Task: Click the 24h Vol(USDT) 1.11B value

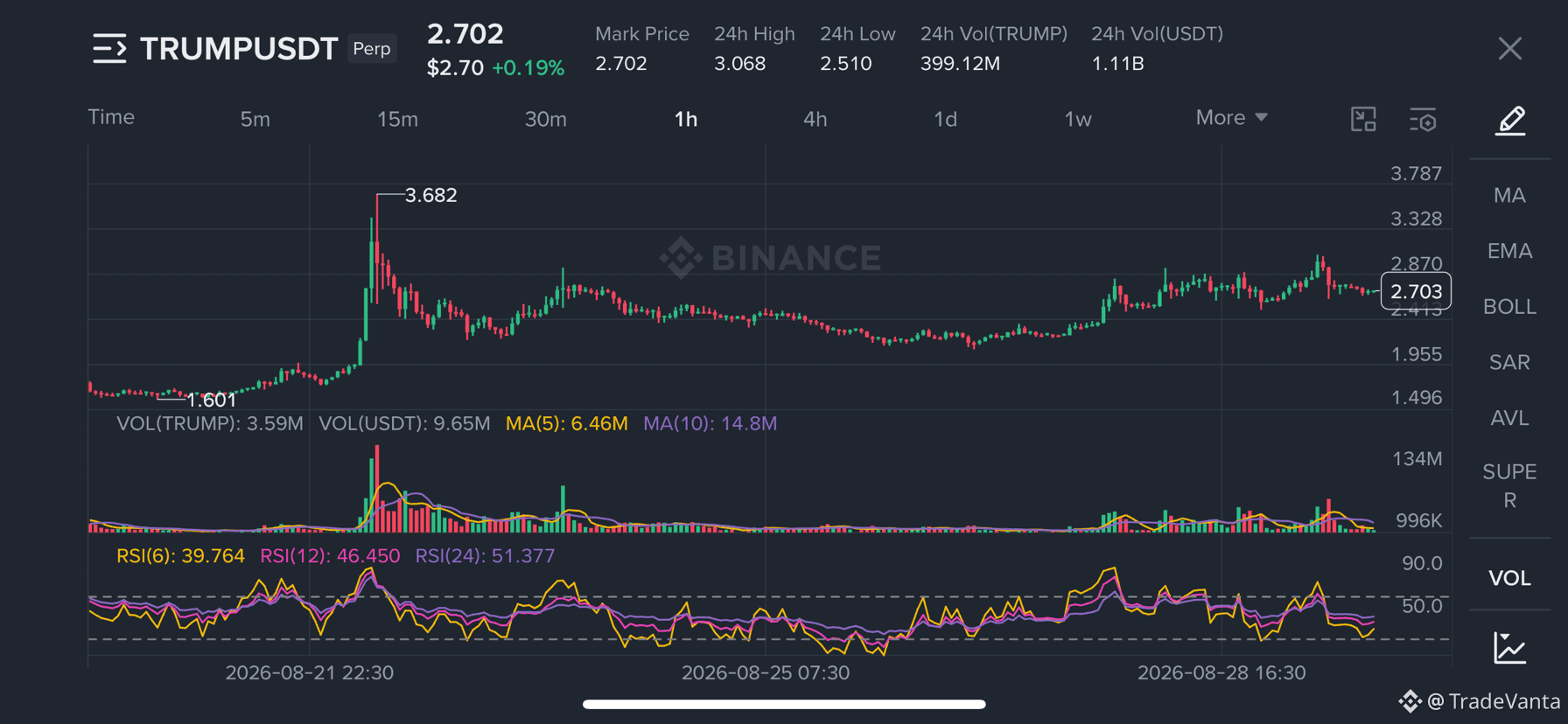Action: coord(1117,64)
